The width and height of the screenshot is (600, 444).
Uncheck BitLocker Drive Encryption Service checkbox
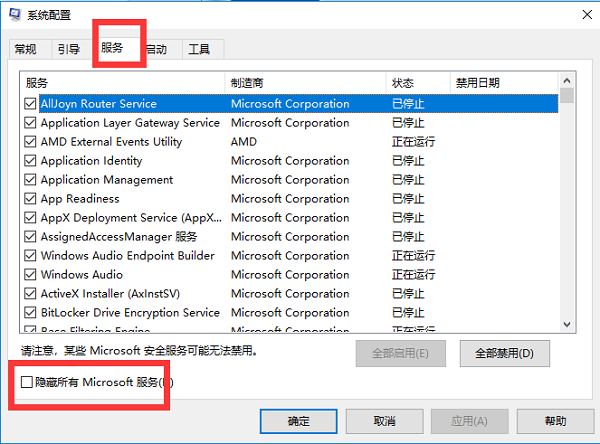coord(30,312)
